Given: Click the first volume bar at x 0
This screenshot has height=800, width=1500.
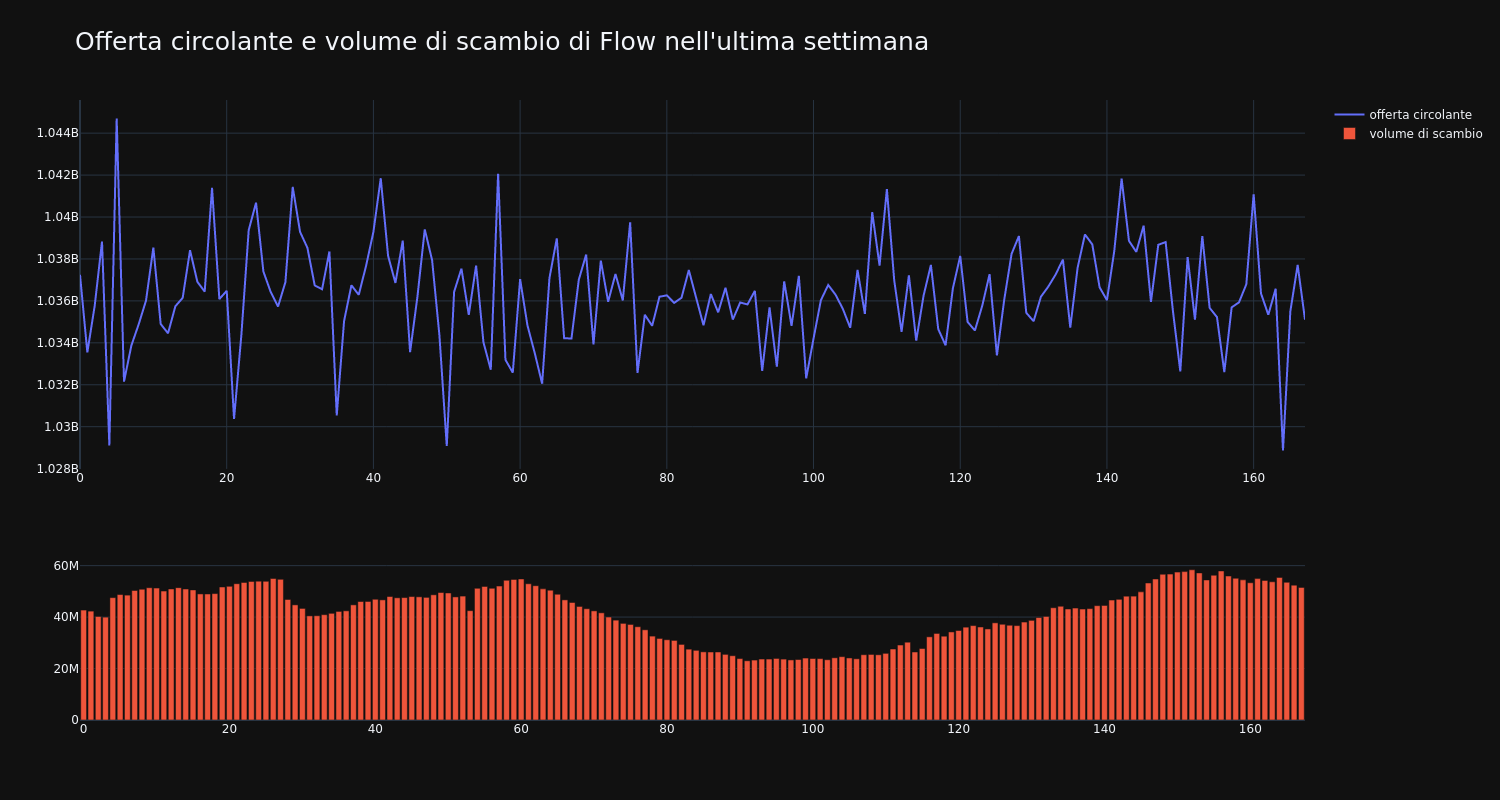Looking at the screenshot, I should point(83,665).
